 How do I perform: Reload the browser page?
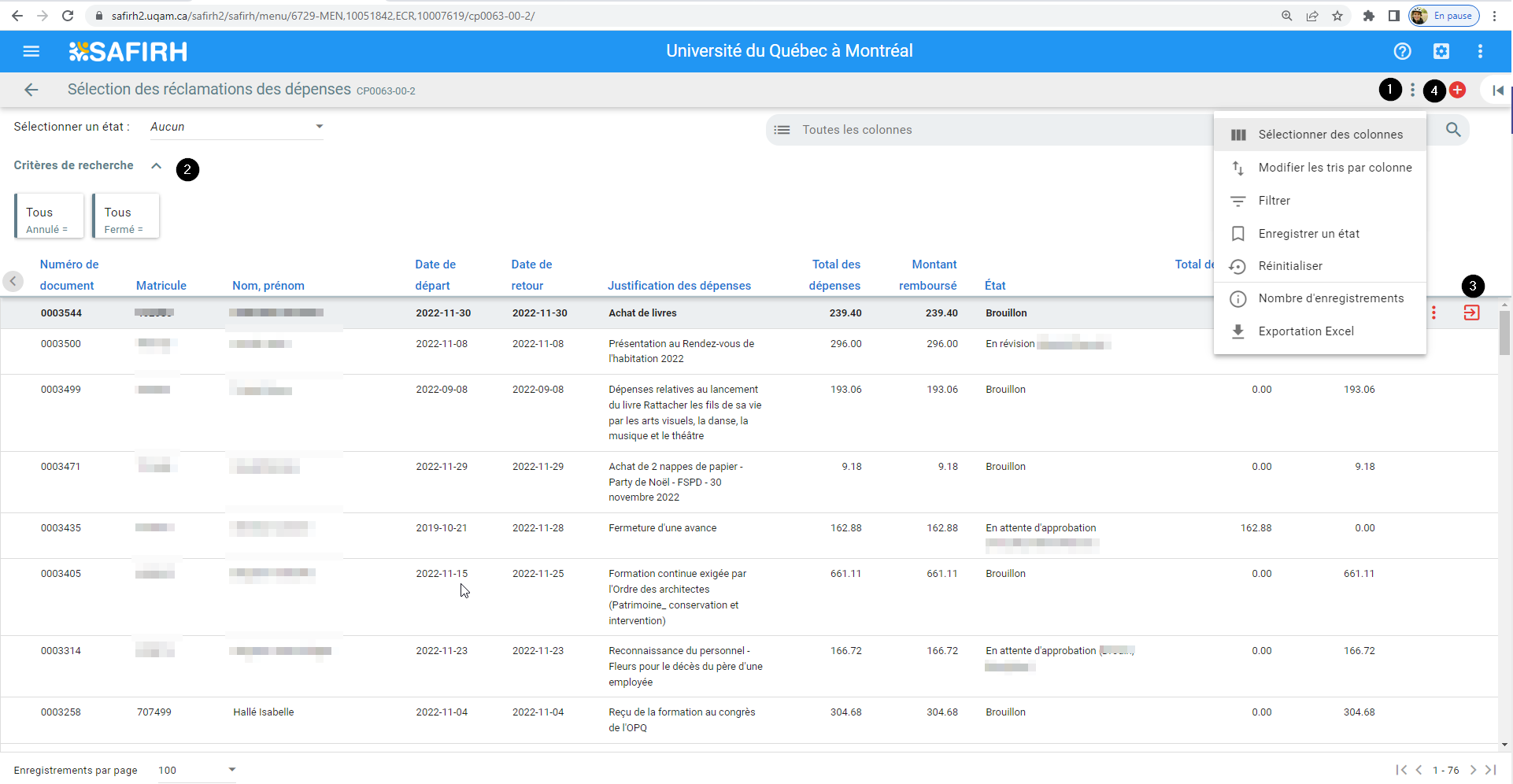(68, 16)
